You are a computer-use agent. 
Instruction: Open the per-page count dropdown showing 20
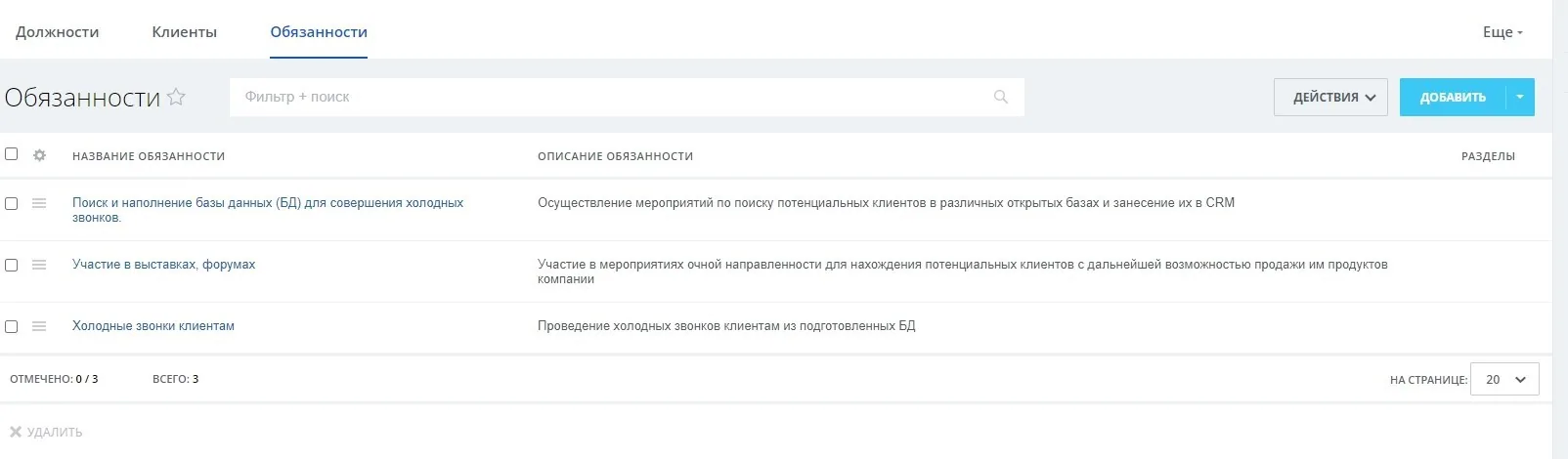pos(1504,379)
